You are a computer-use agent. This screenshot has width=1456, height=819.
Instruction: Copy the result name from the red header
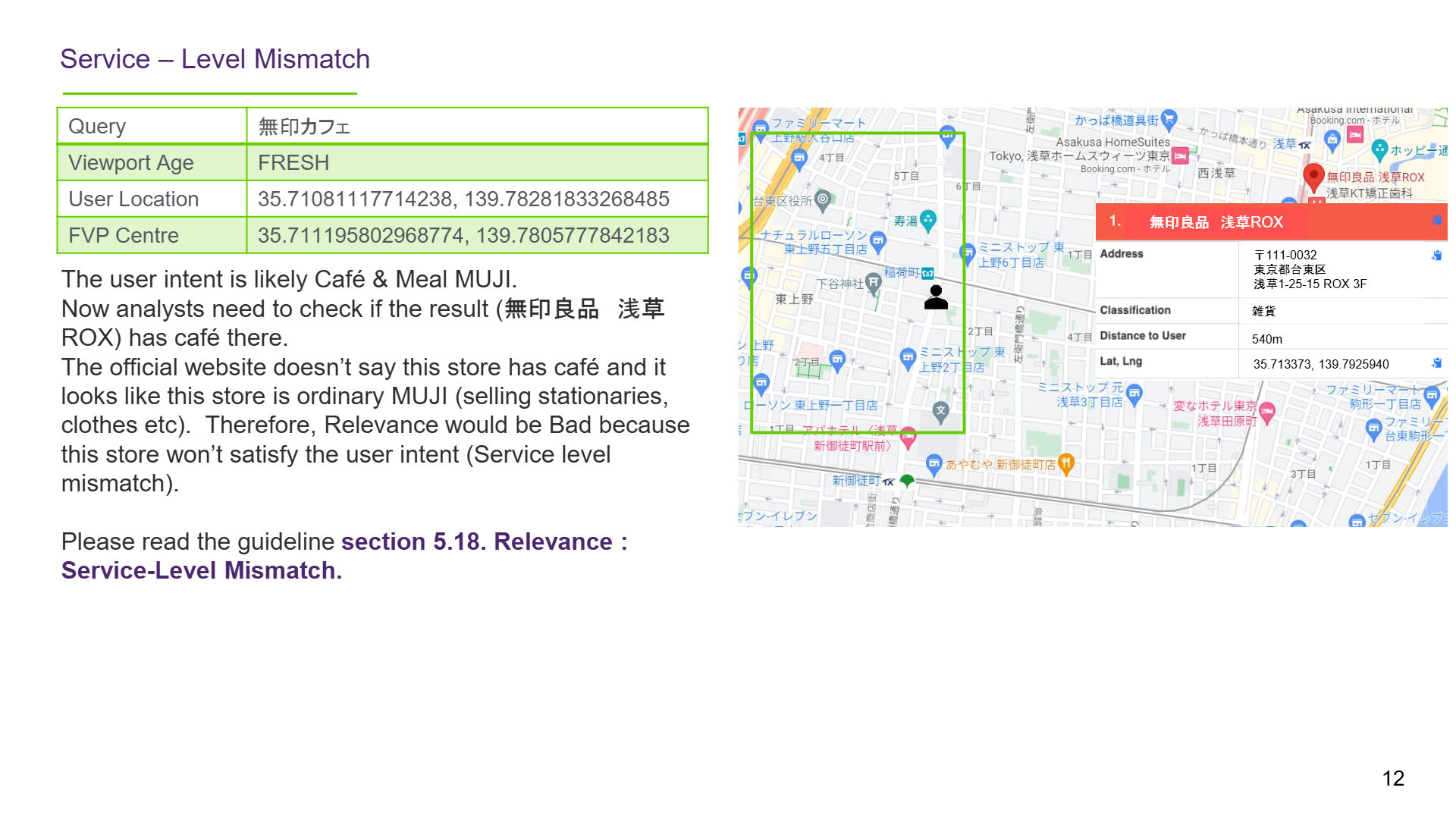(x=1436, y=221)
